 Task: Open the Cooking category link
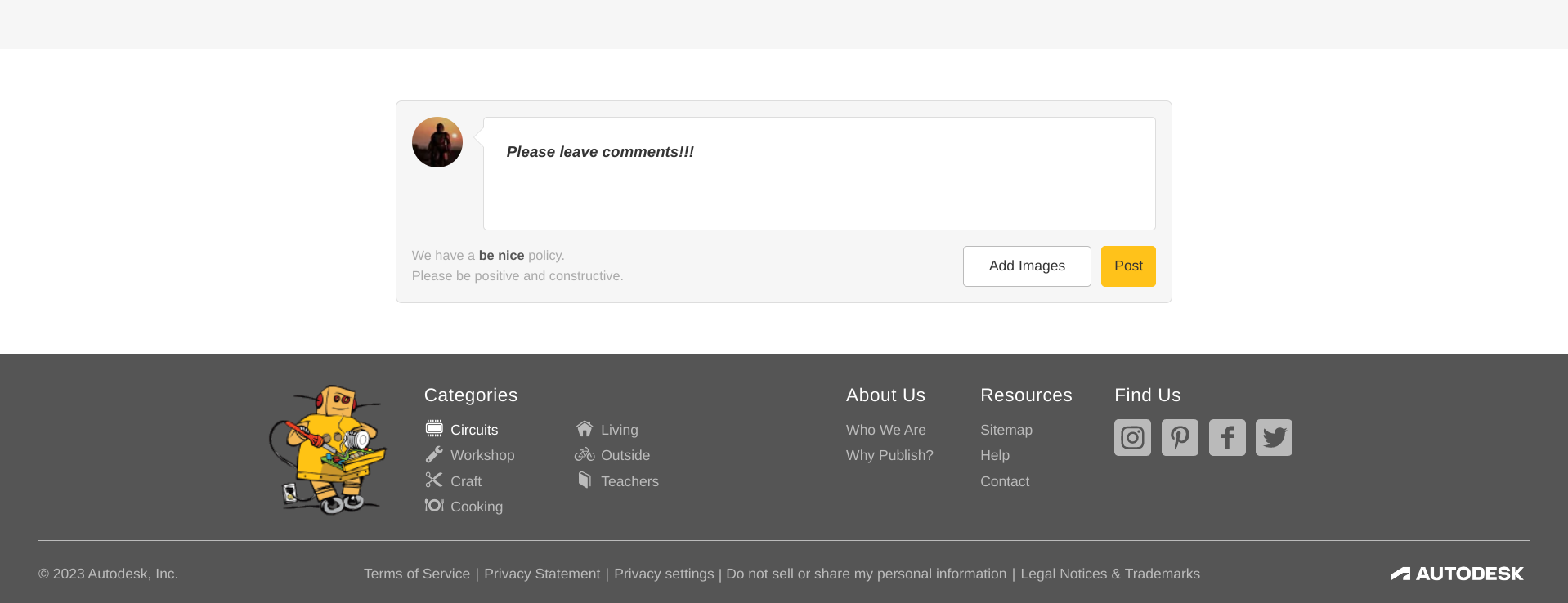click(x=477, y=507)
